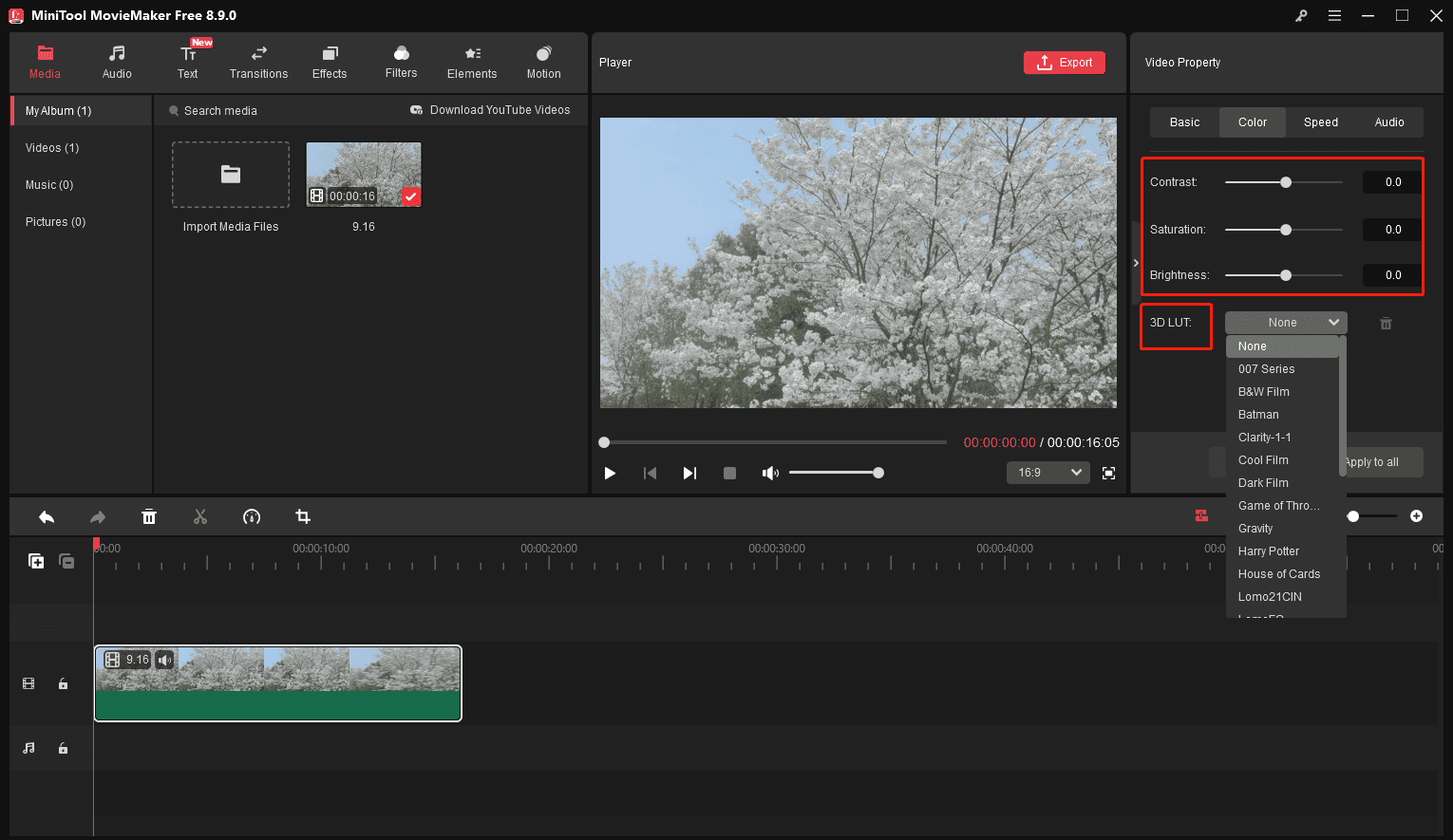Screen dimensions: 1453x840
Task: Click the Export button
Action: (x=1065, y=63)
